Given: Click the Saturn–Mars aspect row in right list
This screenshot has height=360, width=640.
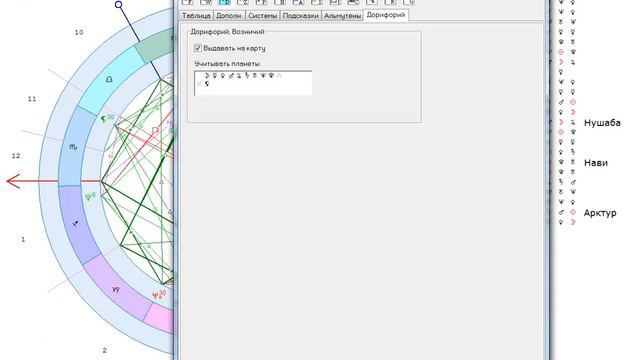Looking at the screenshot, I should pos(567,182).
